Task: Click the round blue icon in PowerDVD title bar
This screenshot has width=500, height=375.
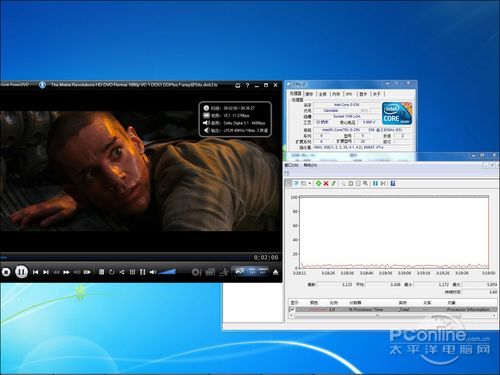Action: pyautogui.click(x=42, y=85)
